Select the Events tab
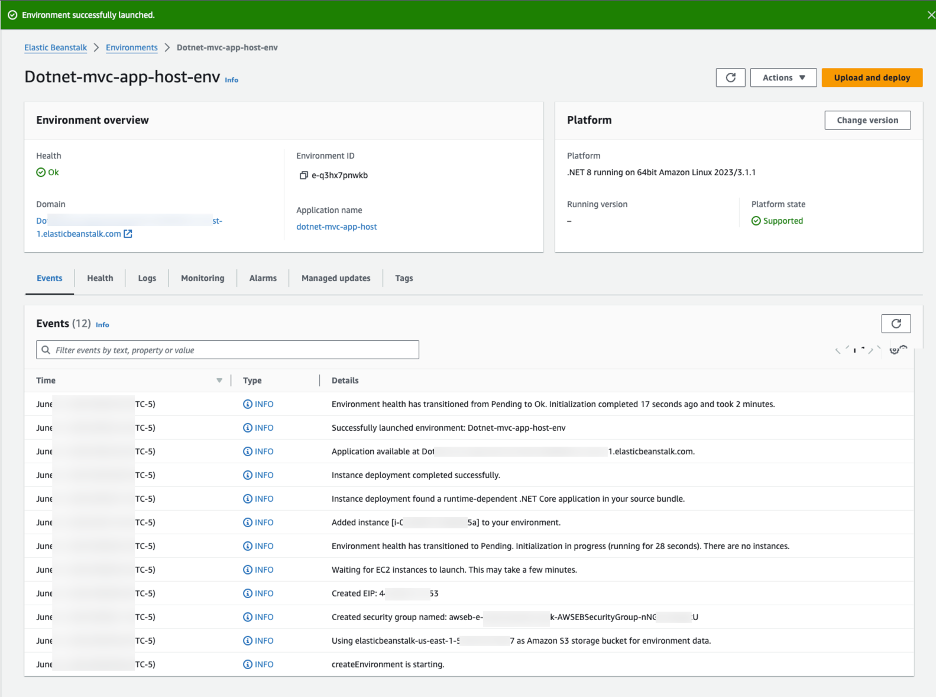Screen dimensions: 936x698 coord(50,278)
